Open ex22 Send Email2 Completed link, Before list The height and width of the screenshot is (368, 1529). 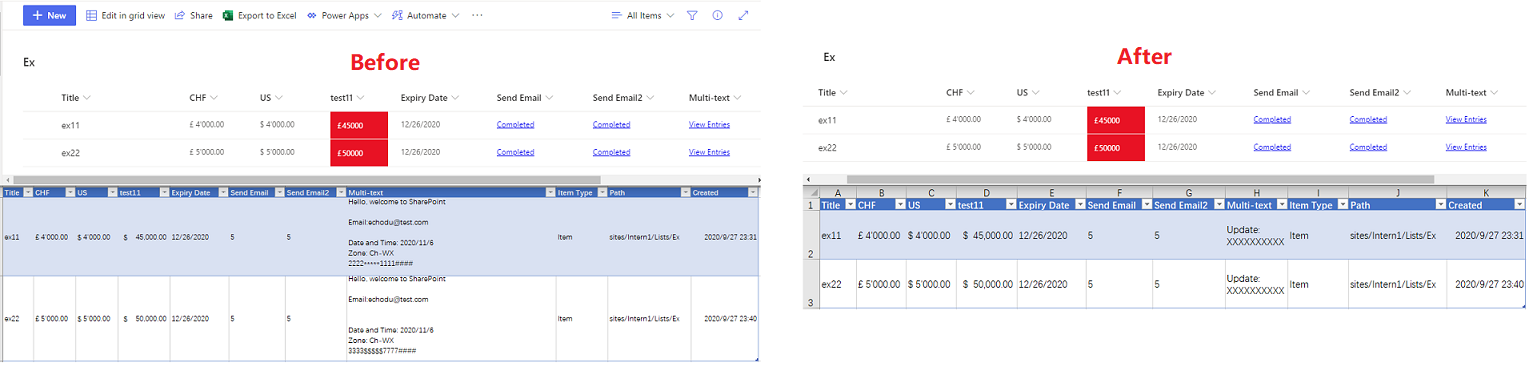[611, 153]
